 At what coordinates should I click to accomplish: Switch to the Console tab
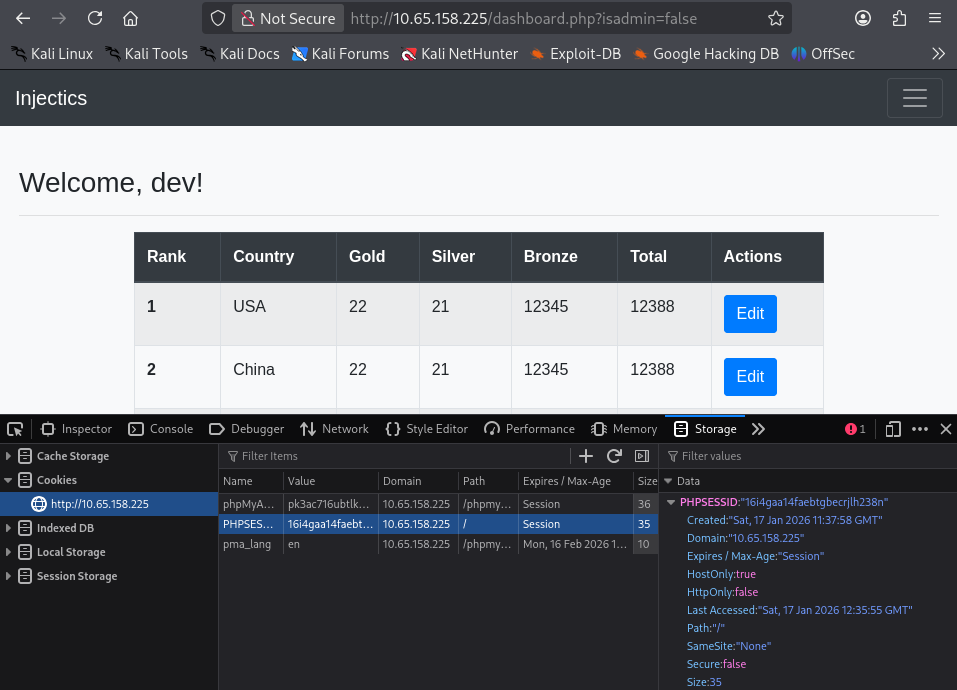tap(161, 429)
